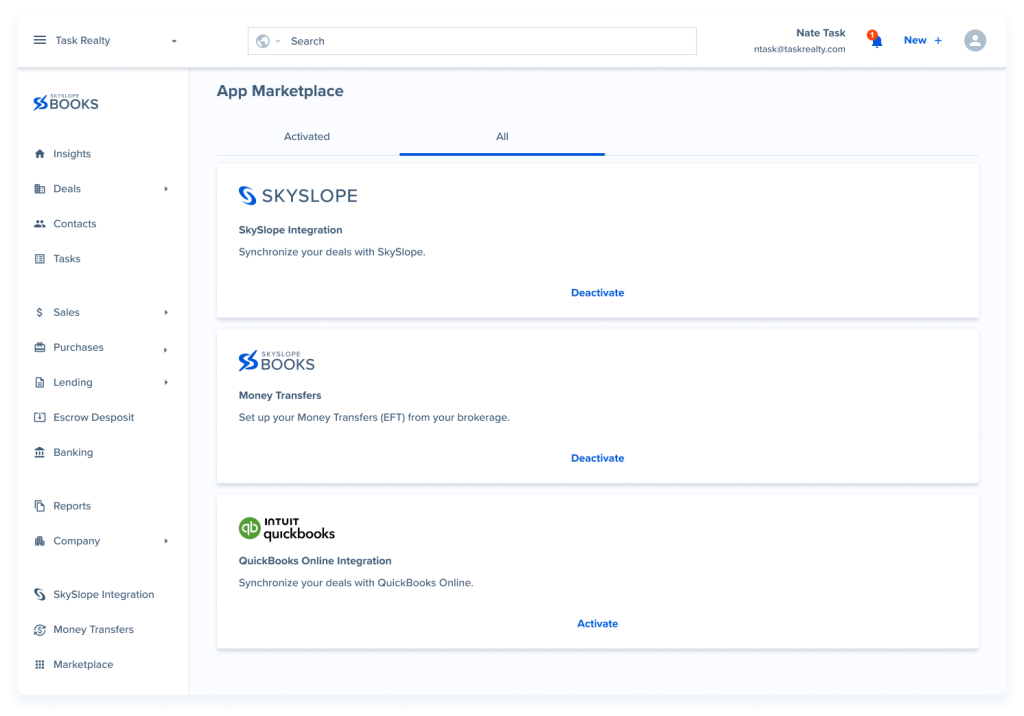Open the user profile avatar
This screenshot has width=1024, height=716.
pyautogui.click(x=974, y=41)
